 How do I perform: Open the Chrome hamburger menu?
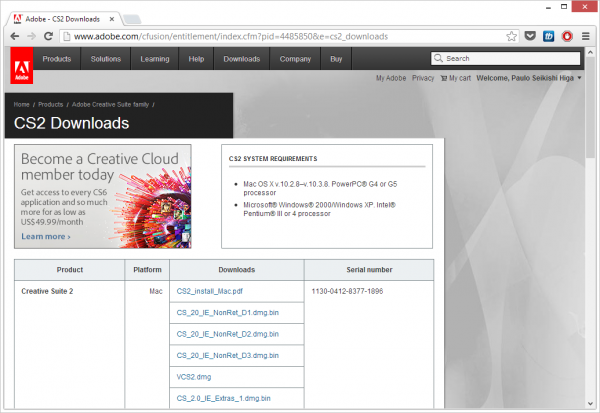585,36
